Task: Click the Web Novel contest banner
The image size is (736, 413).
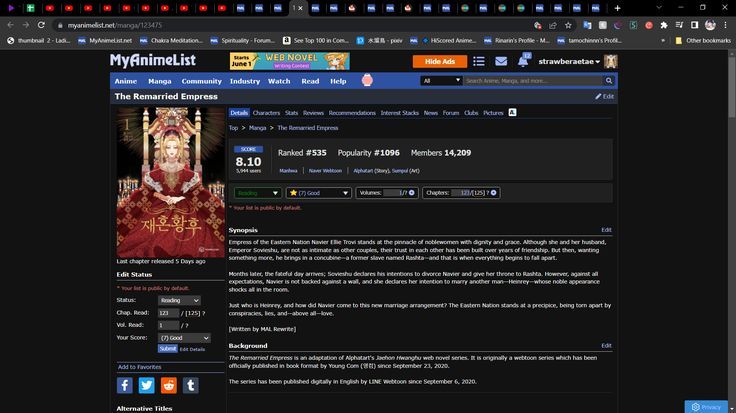Action: coord(290,61)
